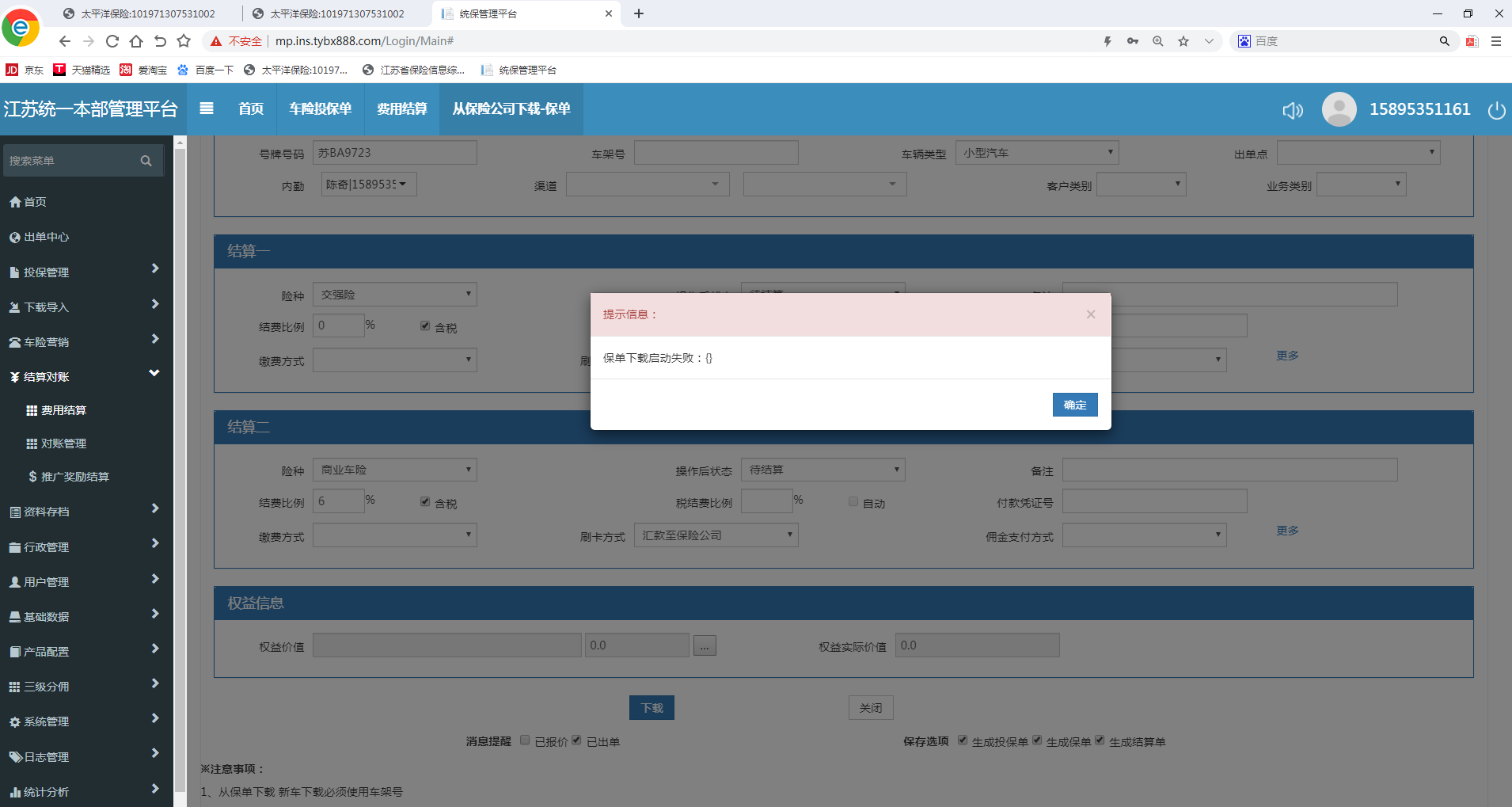Collapse 结算对账 in the sidebar
Image resolution: width=1512 pixels, height=807 pixels.
coord(86,377)
